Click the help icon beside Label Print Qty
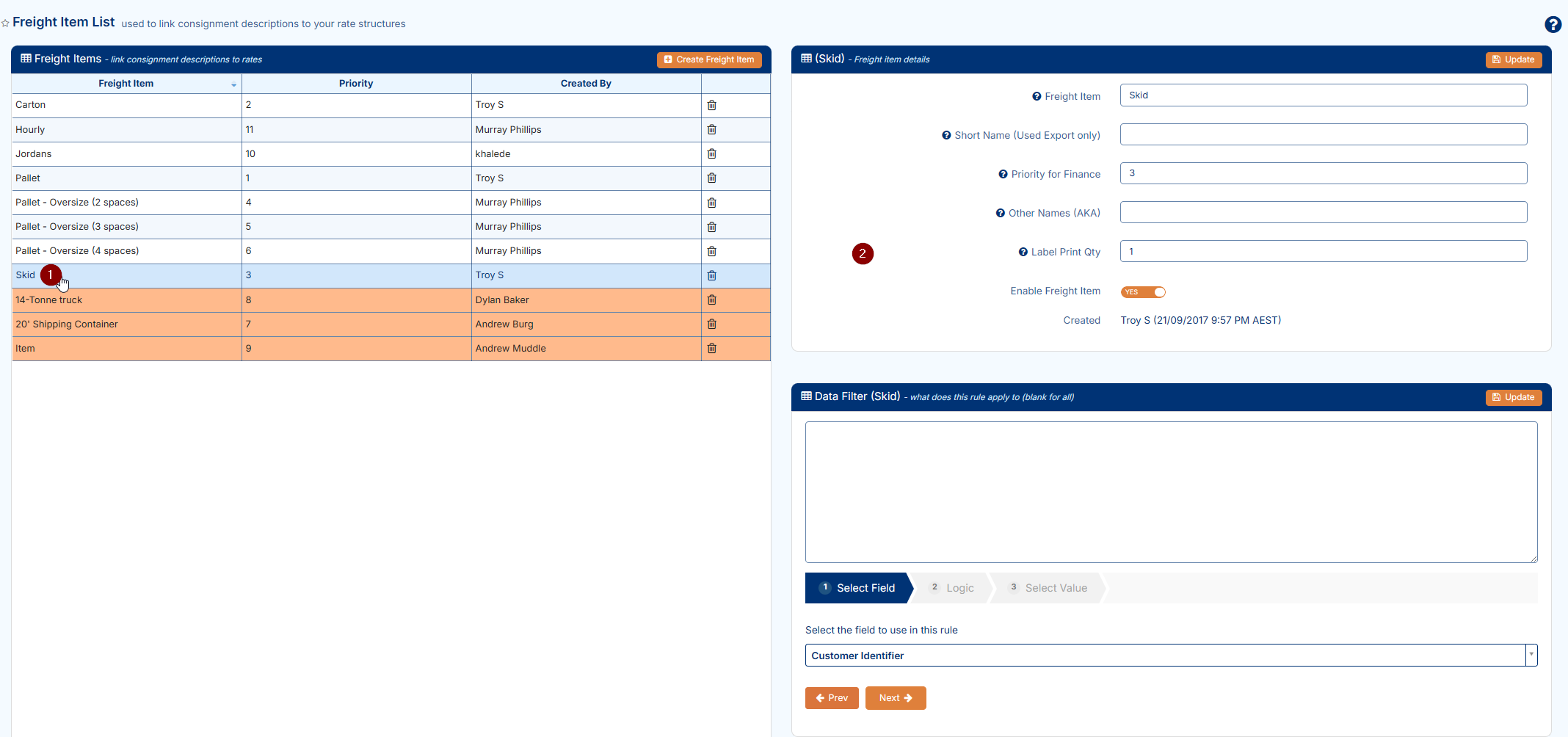Screen dimensions: 1568x737 coord(1023,252)
